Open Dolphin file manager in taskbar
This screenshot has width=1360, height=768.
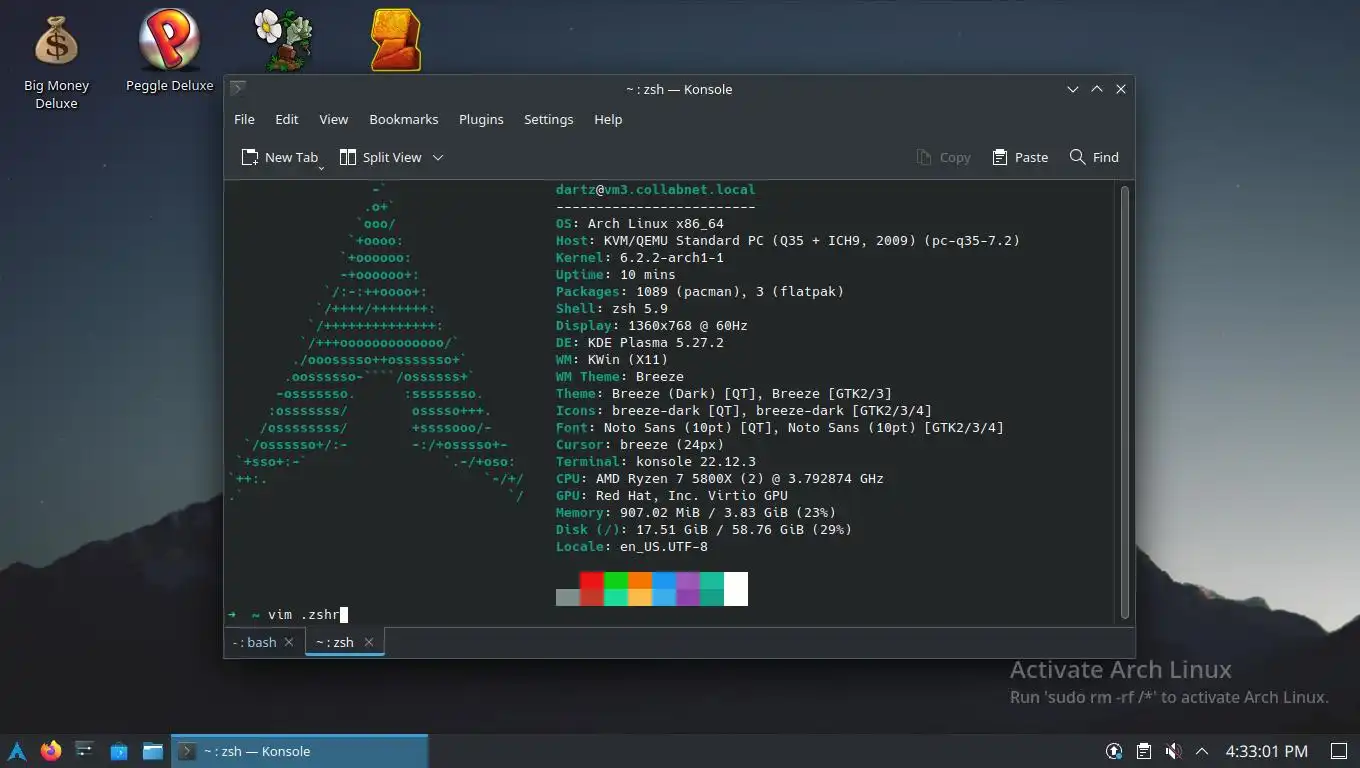pos(152,751)
